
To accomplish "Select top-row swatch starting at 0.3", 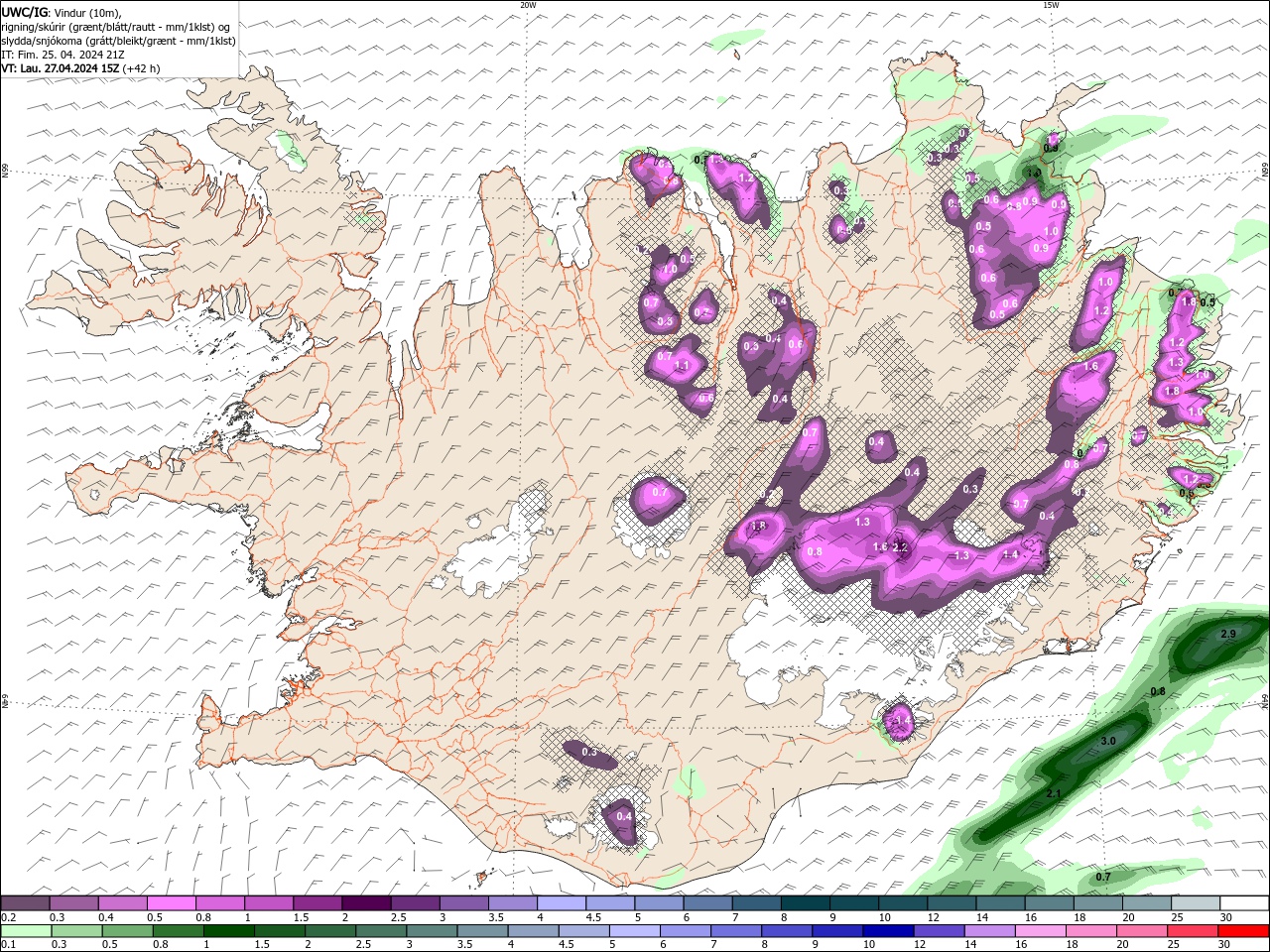I will [74, 903].
